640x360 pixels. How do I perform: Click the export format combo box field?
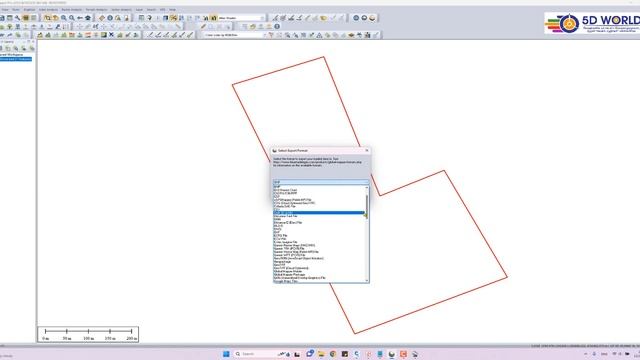click(x=321, y=182)
